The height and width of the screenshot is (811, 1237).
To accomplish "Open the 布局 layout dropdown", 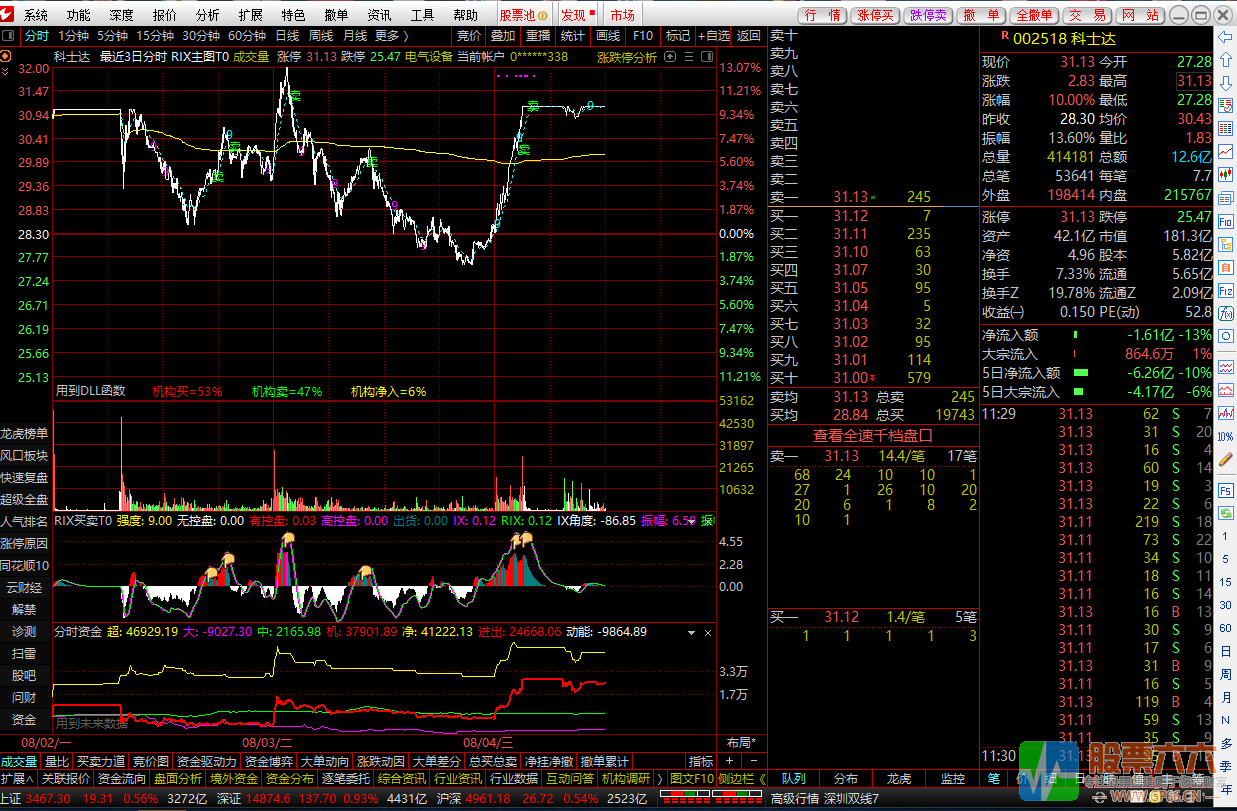I will pyautogui.click(x=741, y=742).
